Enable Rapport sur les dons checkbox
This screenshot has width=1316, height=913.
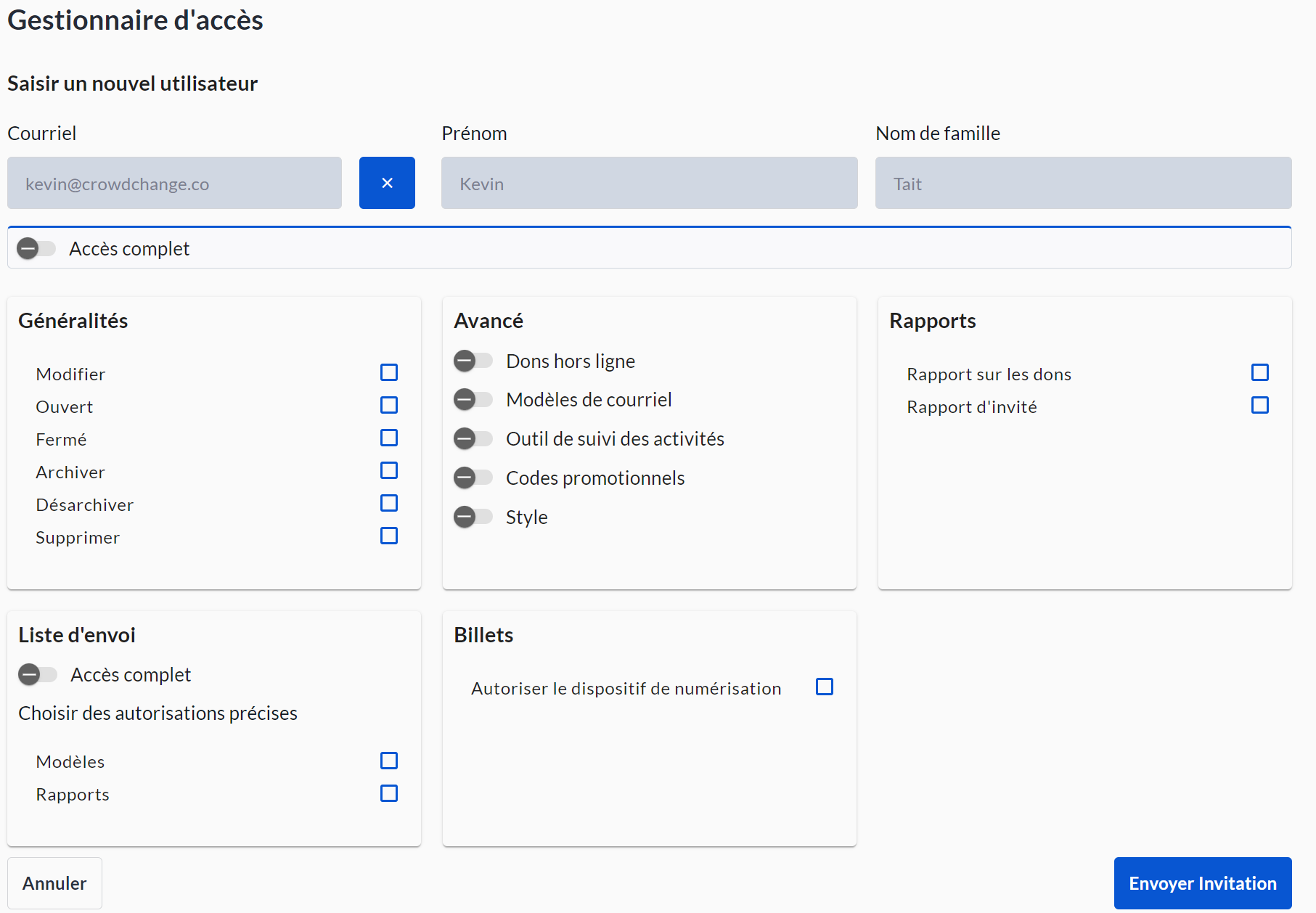1260,372
